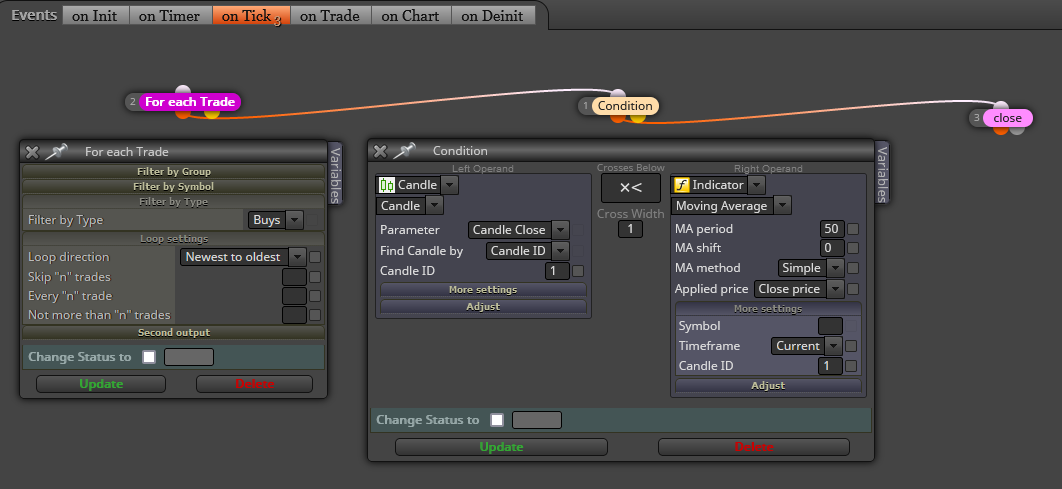Open MA method Simple dropdown
The width and height of the screenshot is (1062, 489).
(811, 268)
